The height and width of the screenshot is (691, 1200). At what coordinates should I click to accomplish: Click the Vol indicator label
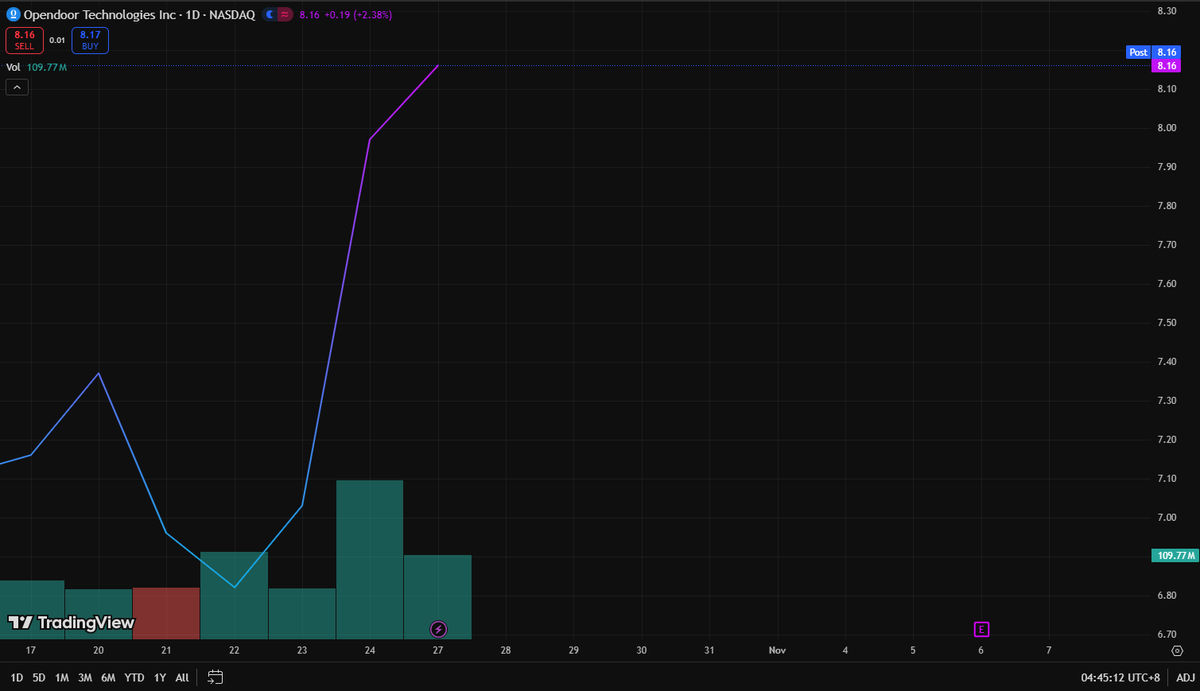pyautogui.click(x=12, y=66)
